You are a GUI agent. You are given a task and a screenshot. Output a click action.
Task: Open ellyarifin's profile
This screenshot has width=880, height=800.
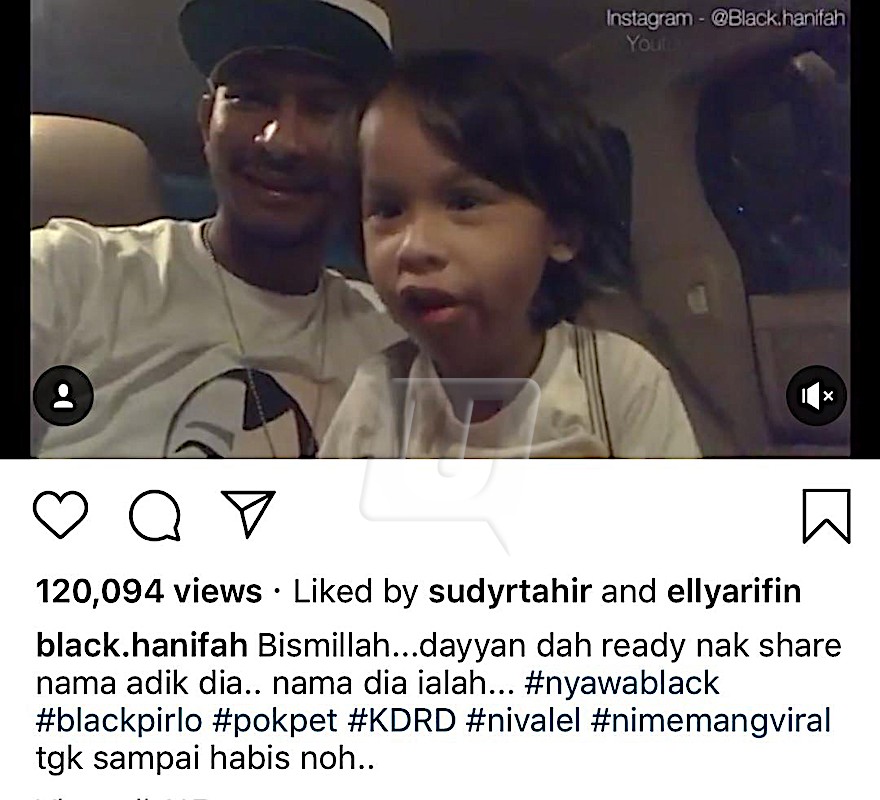734,591
